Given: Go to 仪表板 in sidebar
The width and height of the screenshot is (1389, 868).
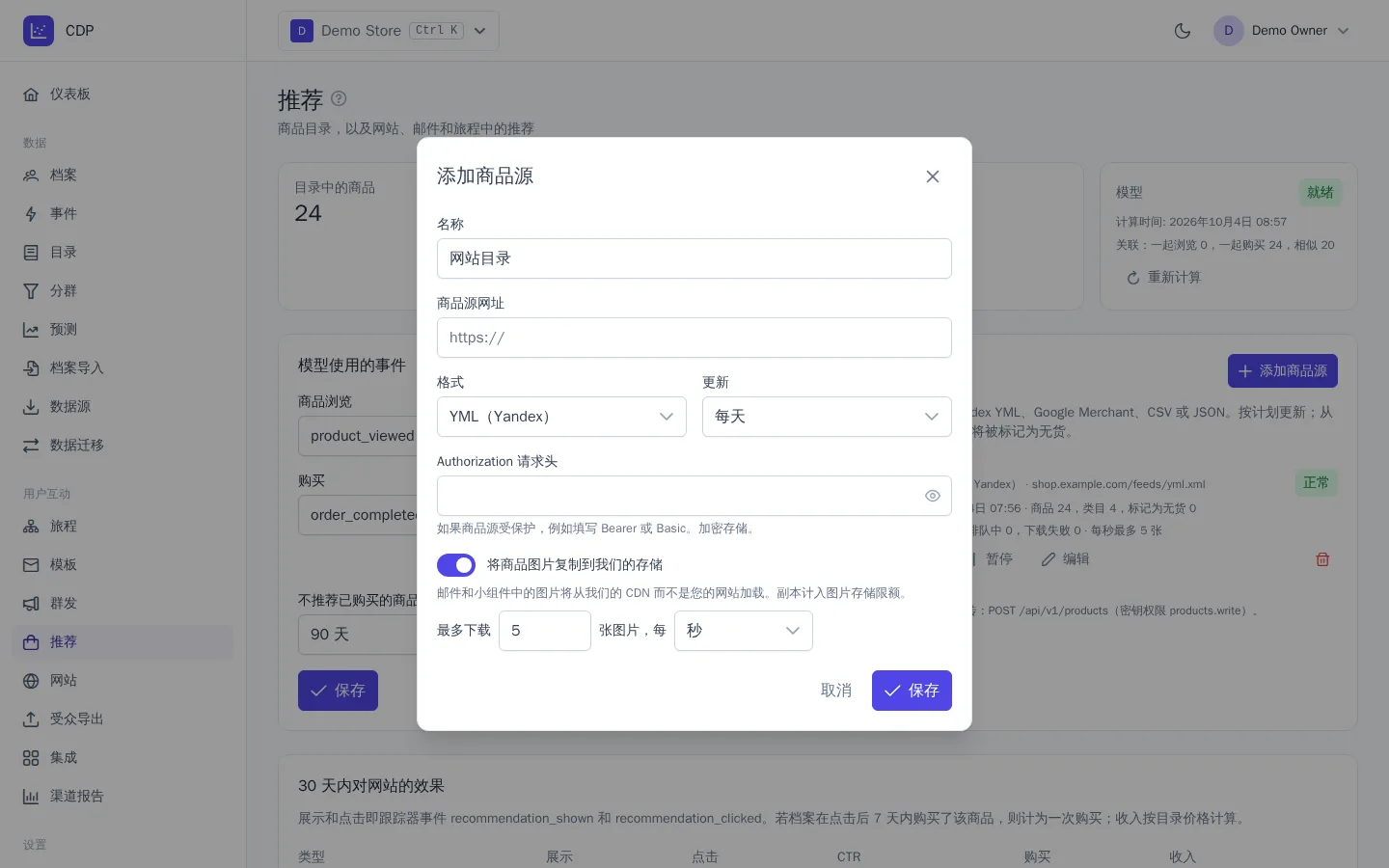Looking at the screenshot, I should tap(123, 95).
